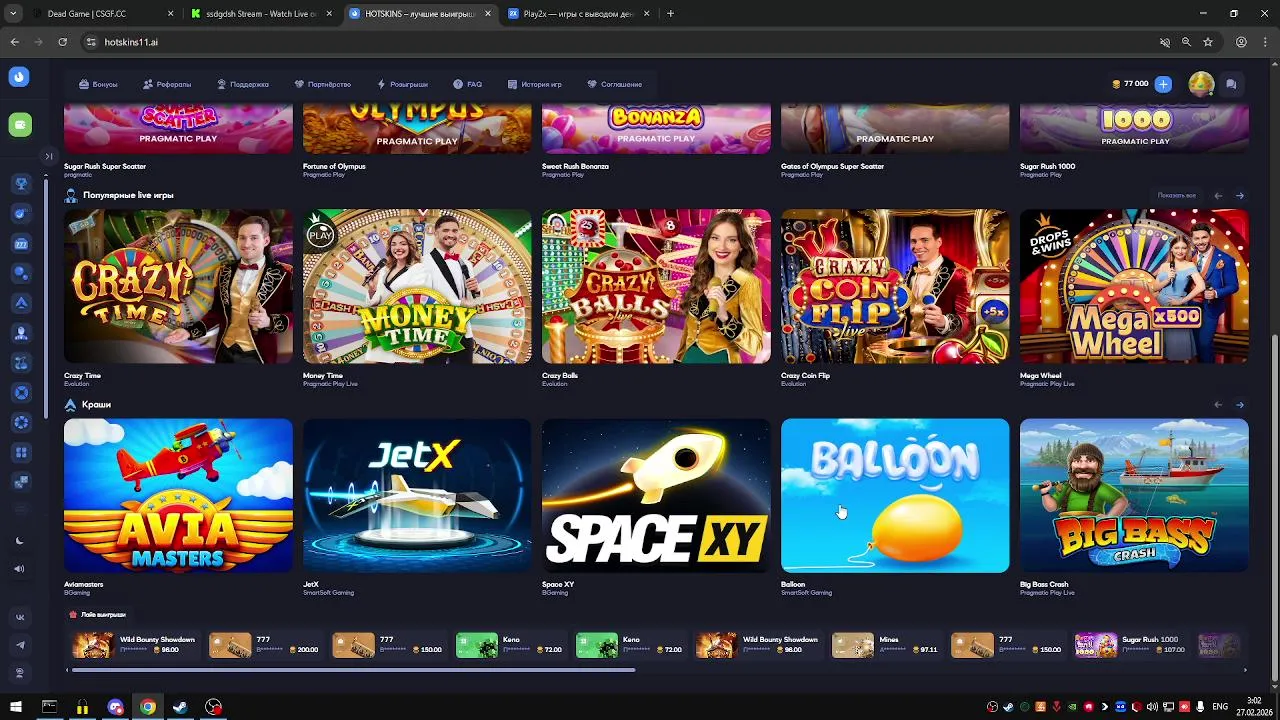Switch to the ssdgdsh Stream tab
This screenshot has width=1280, height=720.
(260, 14)
